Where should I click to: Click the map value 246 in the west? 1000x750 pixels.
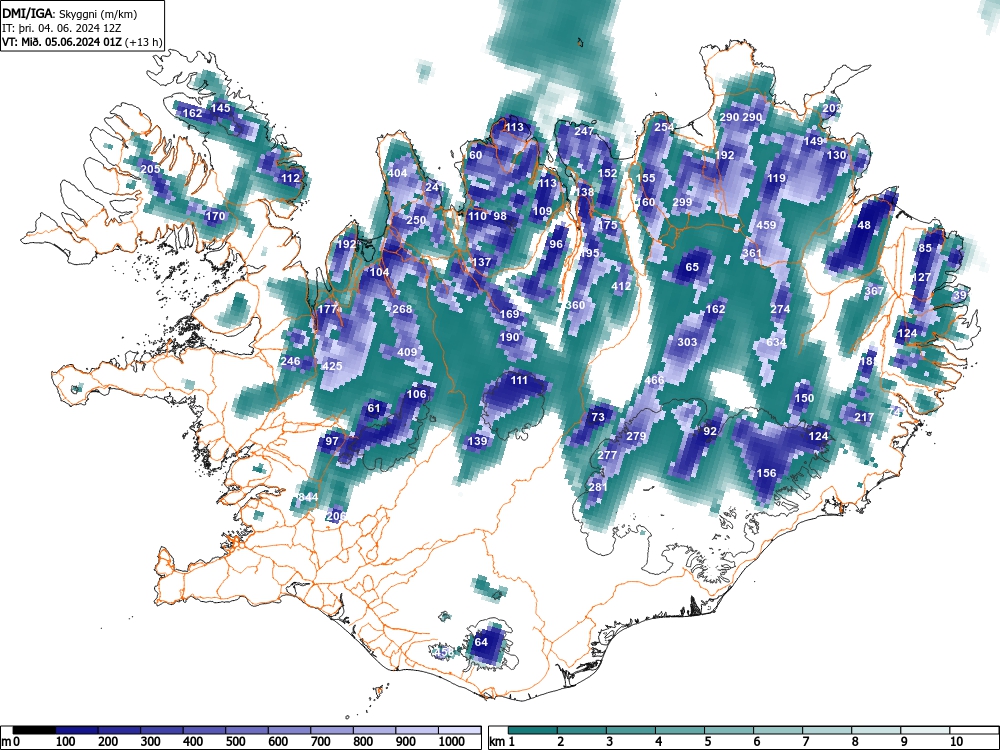[290, 361]
